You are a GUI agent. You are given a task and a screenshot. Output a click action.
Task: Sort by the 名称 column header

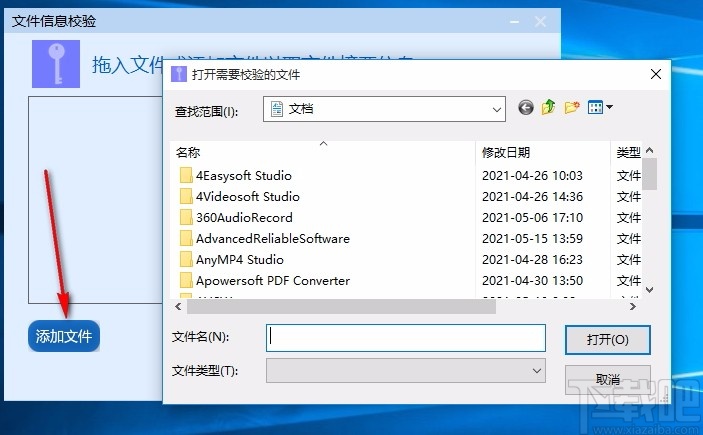[x=188, y=152]
